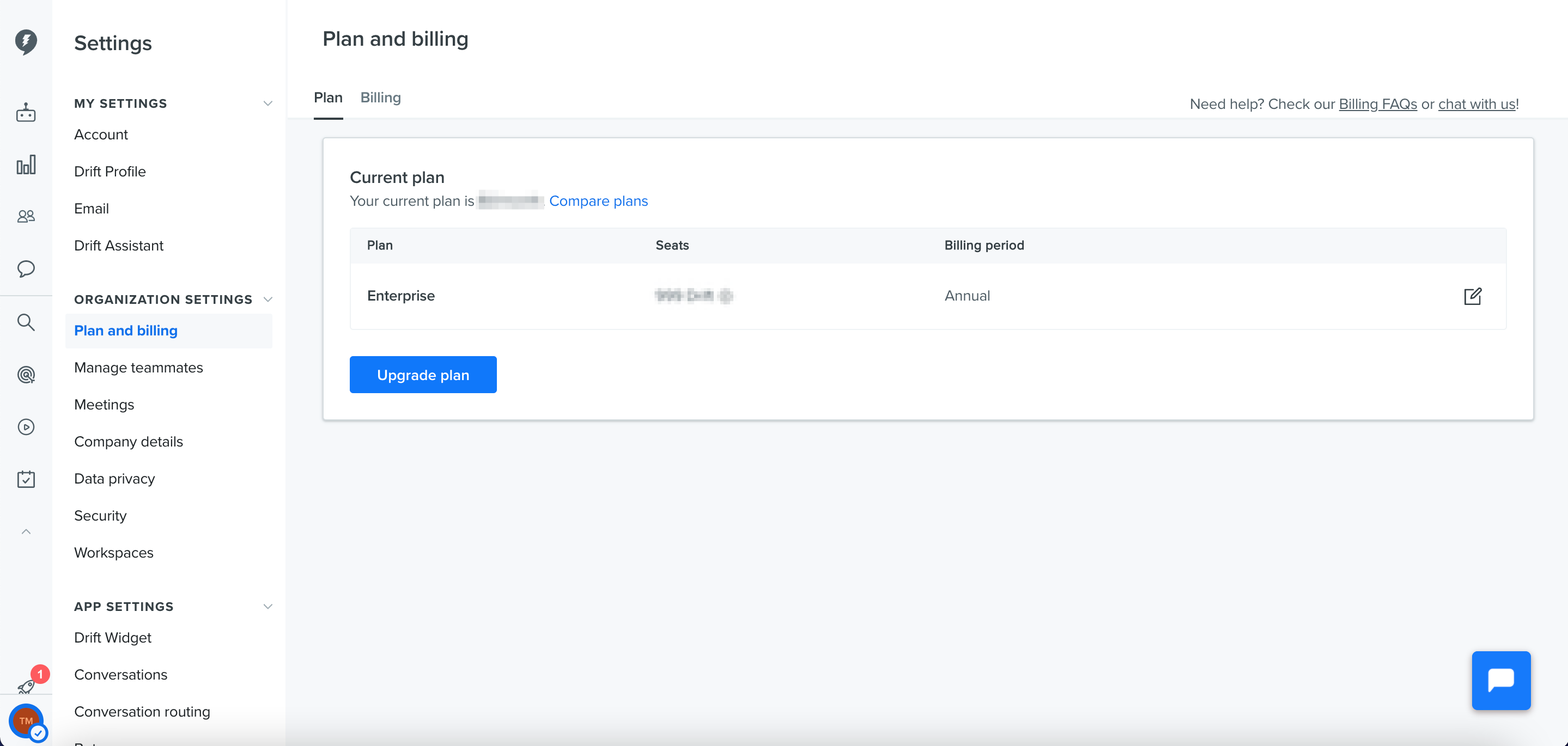This screenshot has width=1568, height=746.
Task: Open Conversations app settings
Action: point(120,675)
